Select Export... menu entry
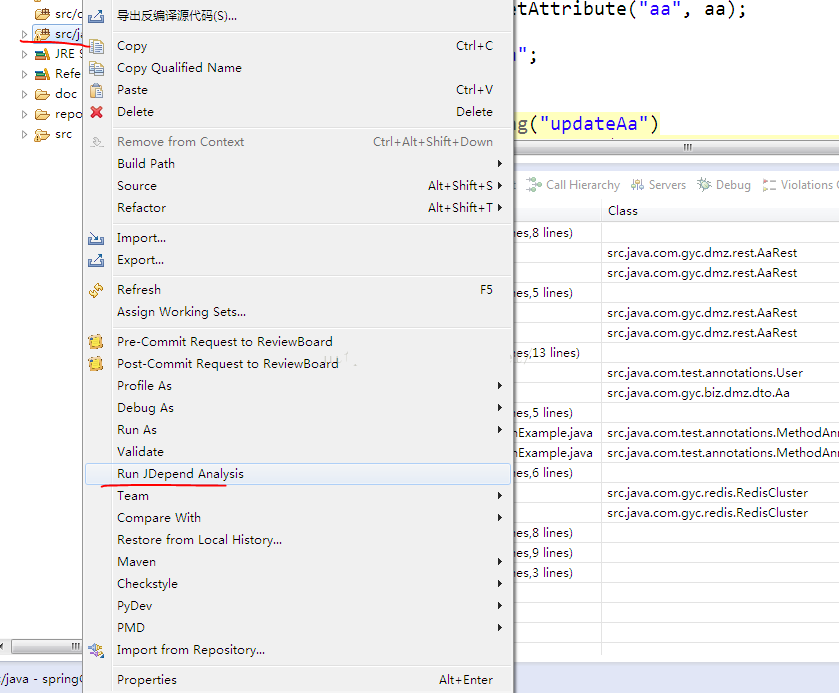Viewport: 839px width, 693px height. click(298, 260)
